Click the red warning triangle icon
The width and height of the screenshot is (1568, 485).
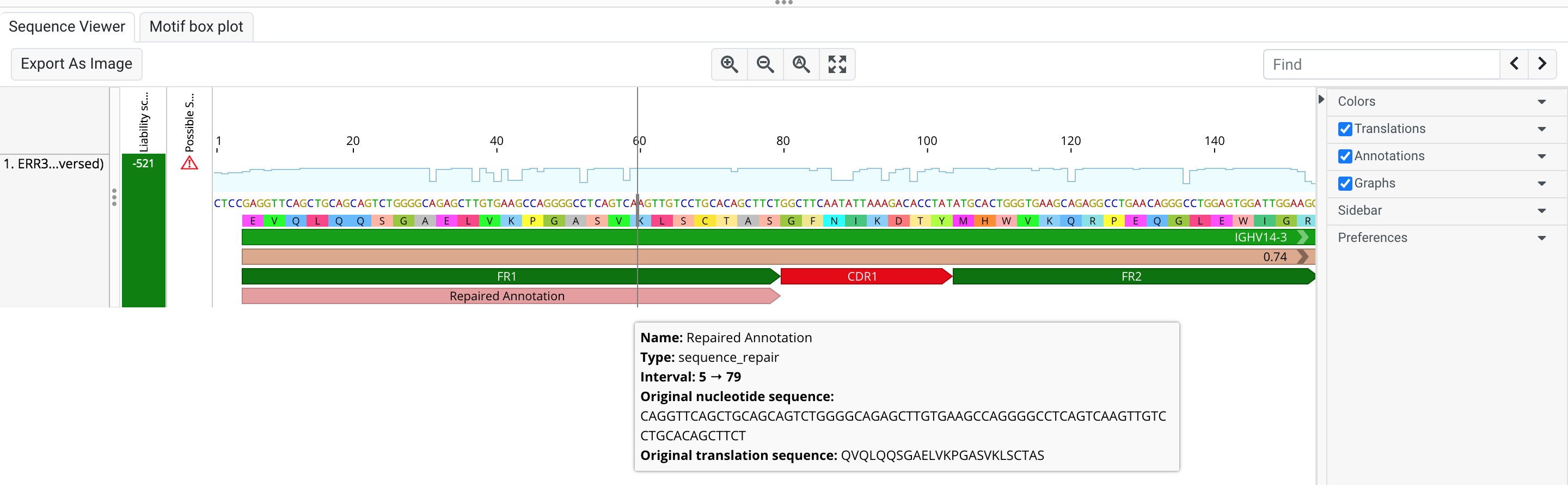pyautogui.click(x=189, y=163)
